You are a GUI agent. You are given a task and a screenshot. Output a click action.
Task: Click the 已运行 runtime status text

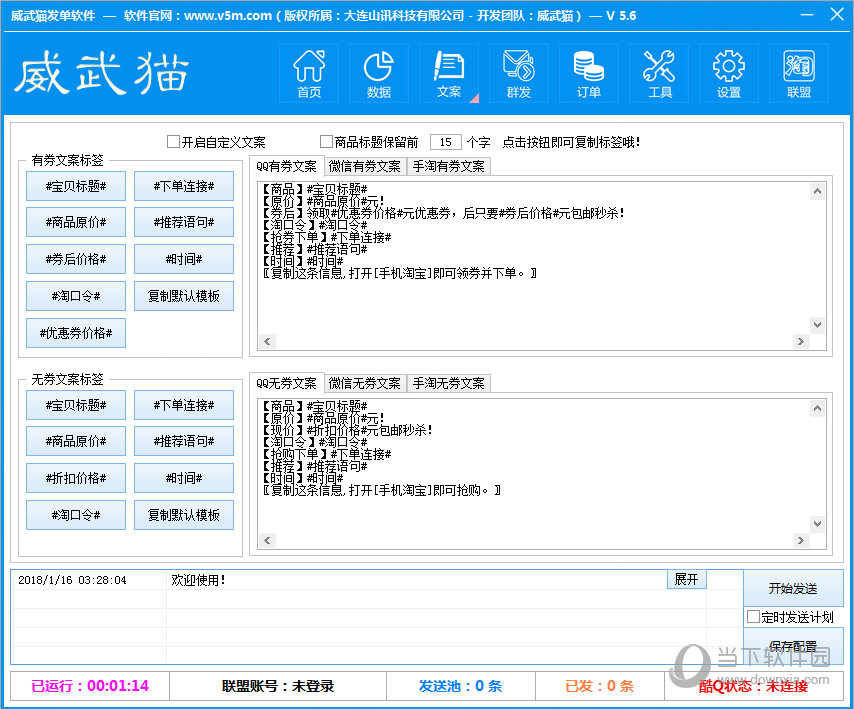tap(90, 686)
